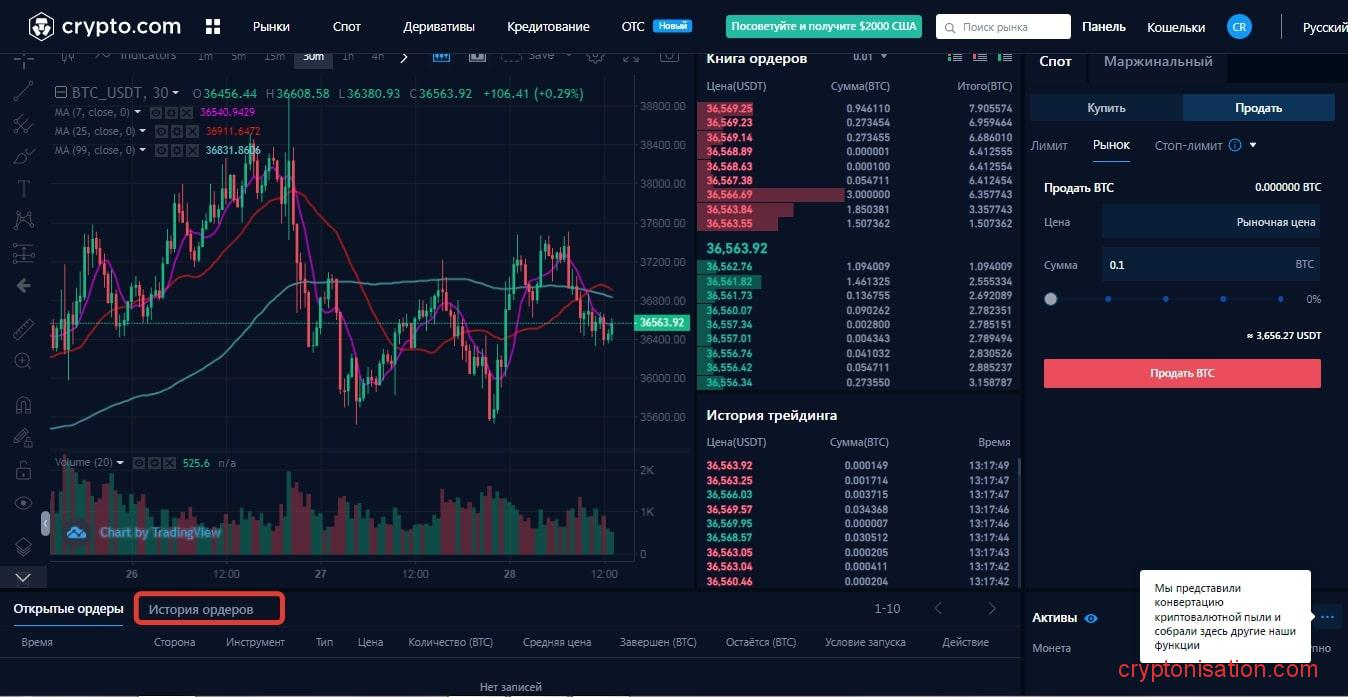Image resolution: width=1348 pixels, height=697 pixels.
Task: Click the amount percentage slider handle
Action: coord(1050,299)
